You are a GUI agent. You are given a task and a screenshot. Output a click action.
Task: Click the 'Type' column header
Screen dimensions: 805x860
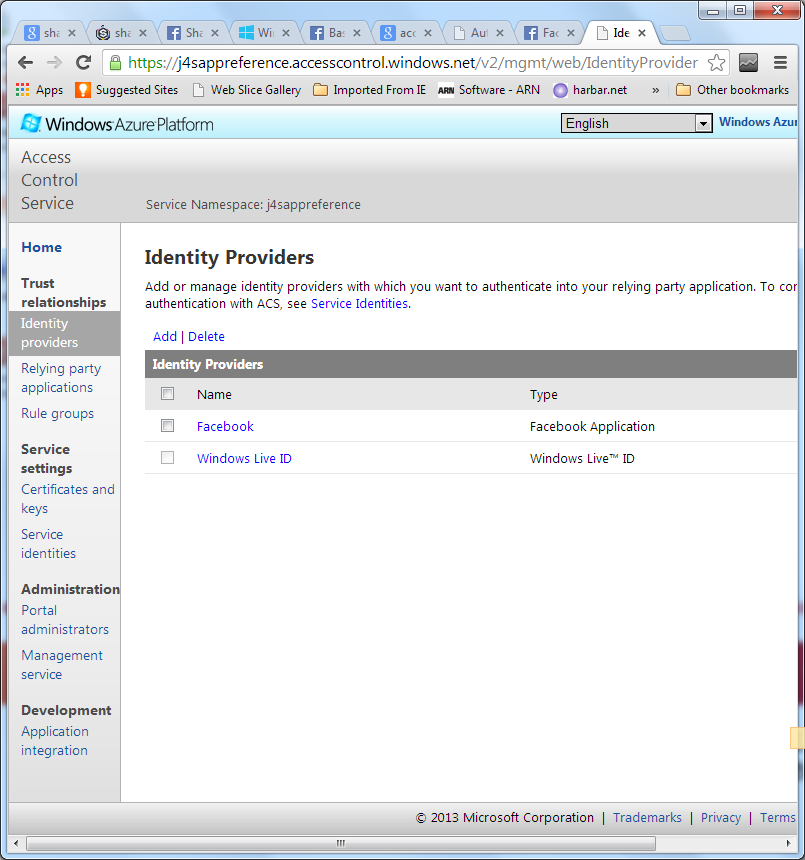[543, 394]
